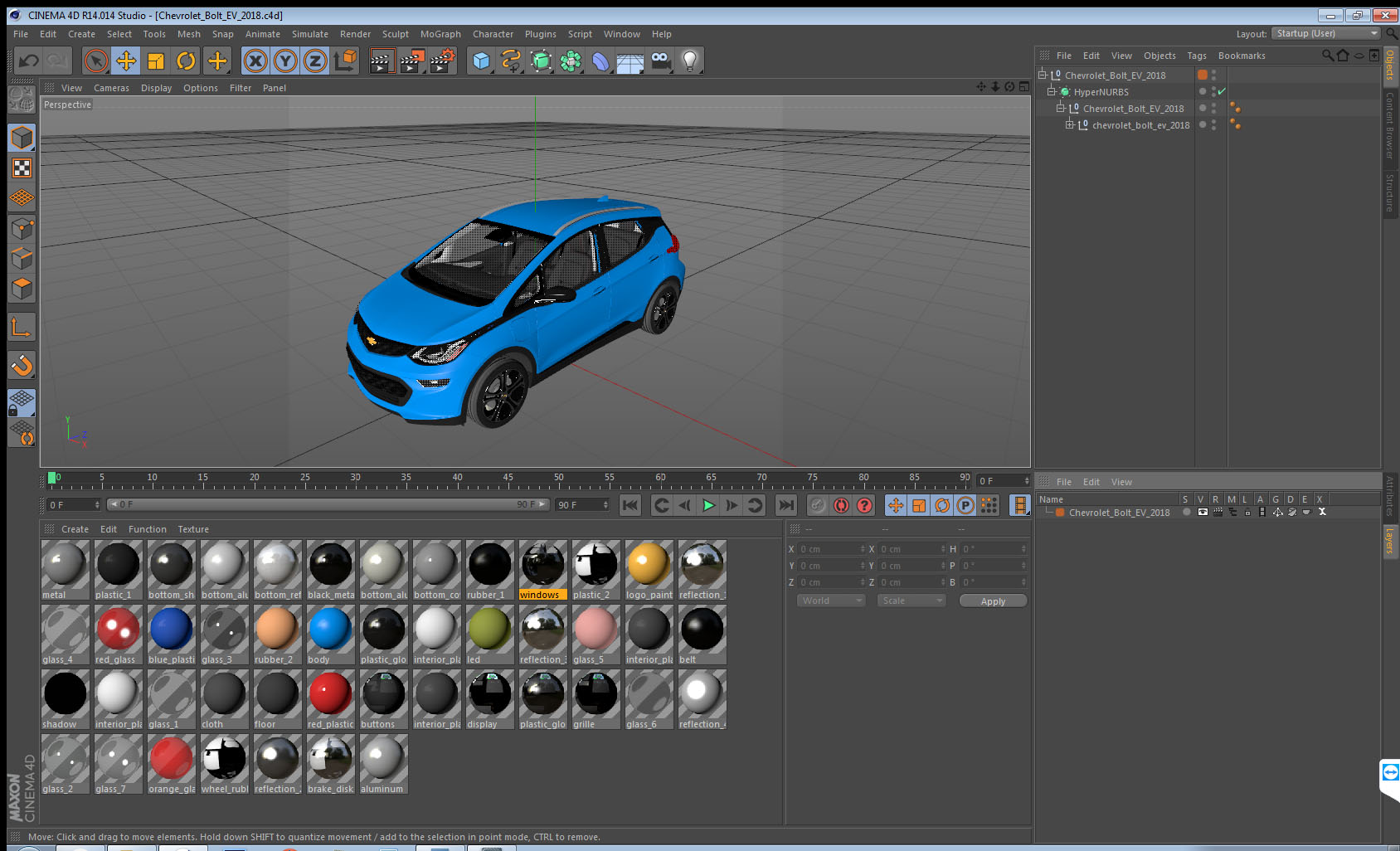This screenshot has height=851, width=1400.
Task: Collapse the nested Chevrolet_Bolt_EV_2018 null under HyperNURBS
Action: [1060, 108]
